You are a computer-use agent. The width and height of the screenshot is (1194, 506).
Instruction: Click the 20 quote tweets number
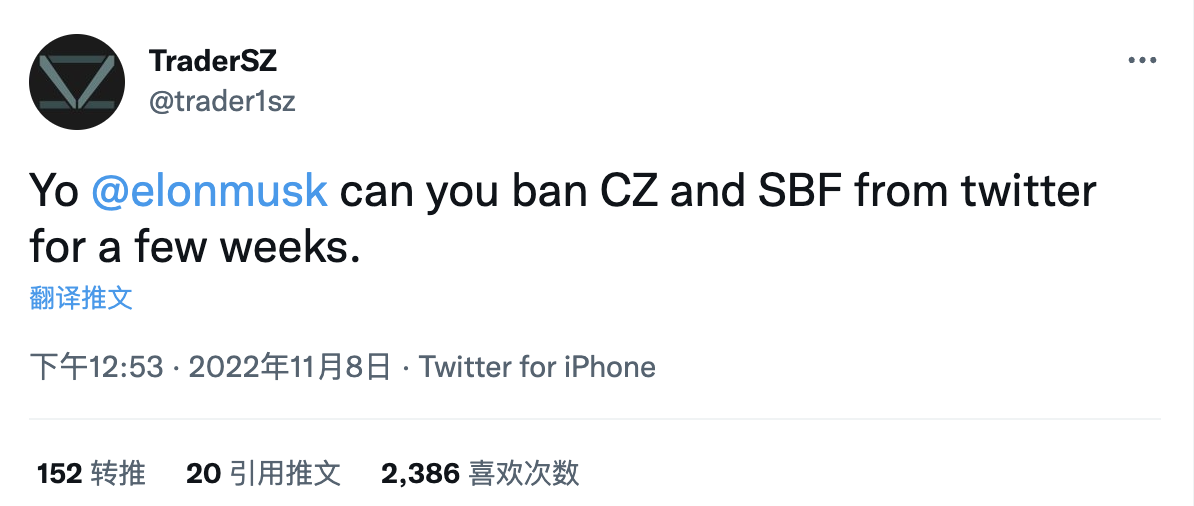click(x=202, y=473)
